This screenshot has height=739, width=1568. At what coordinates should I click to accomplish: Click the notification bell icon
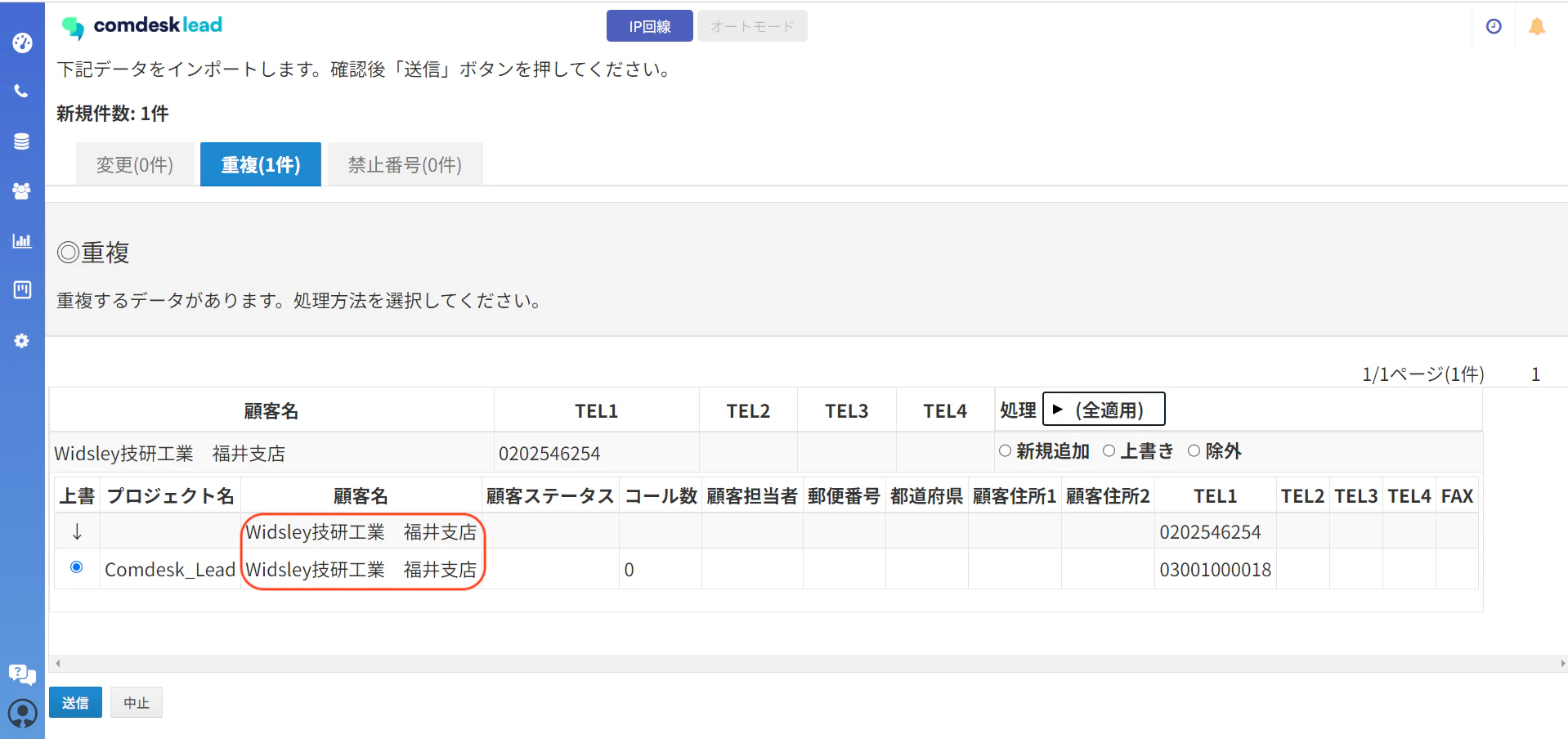click(x=1537, y=26)
